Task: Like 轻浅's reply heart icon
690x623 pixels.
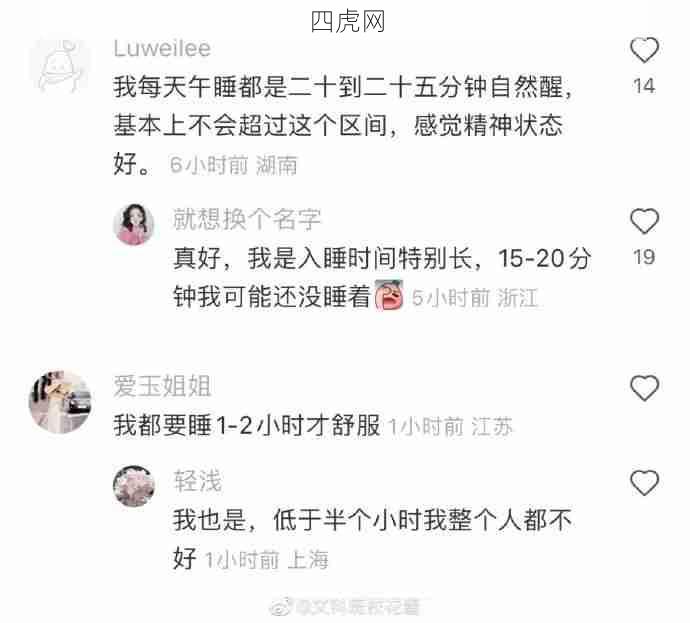Action: point(644,483)
